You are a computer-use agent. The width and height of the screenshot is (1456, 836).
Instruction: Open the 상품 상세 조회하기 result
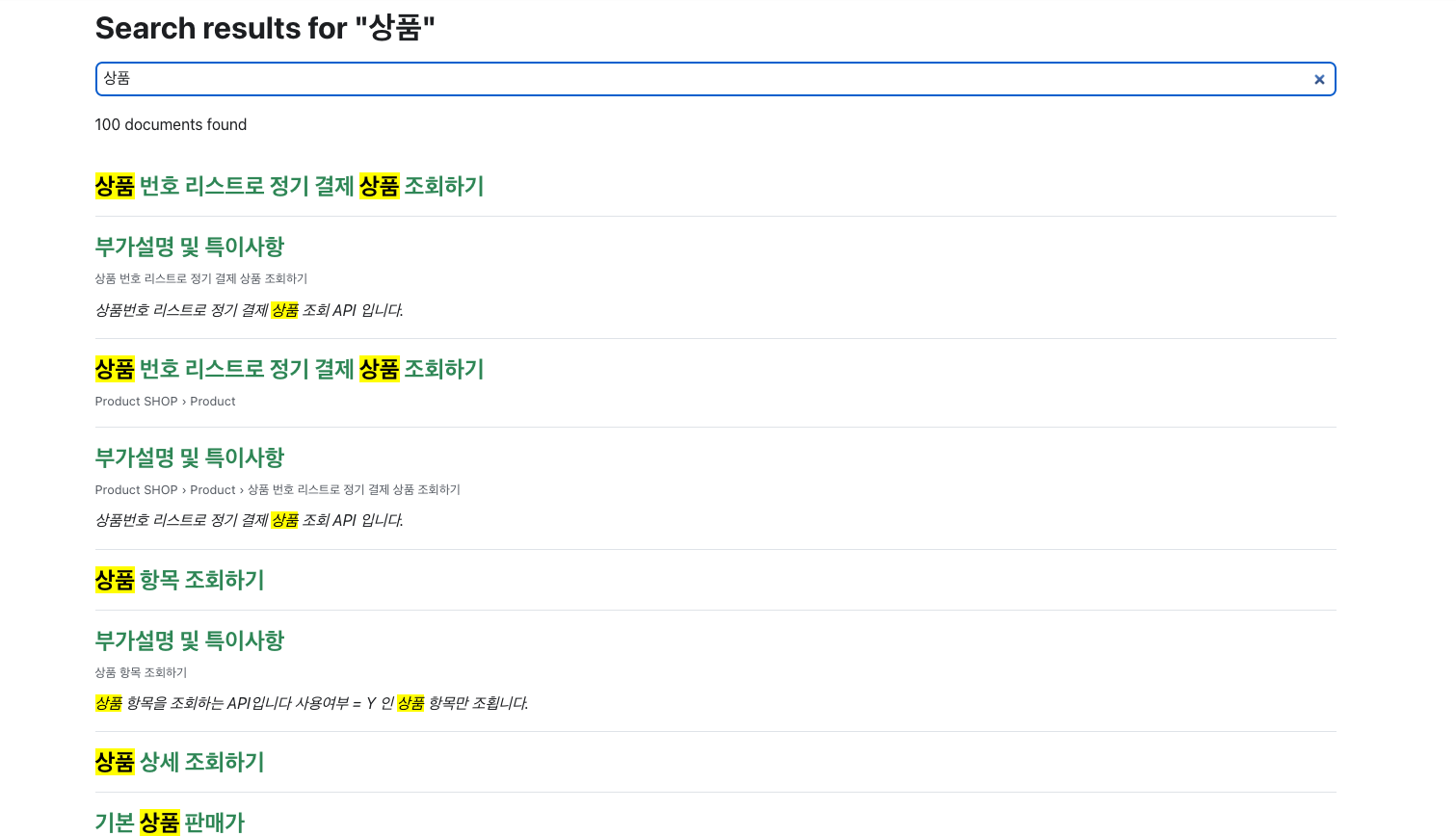(x=179, y=762)
